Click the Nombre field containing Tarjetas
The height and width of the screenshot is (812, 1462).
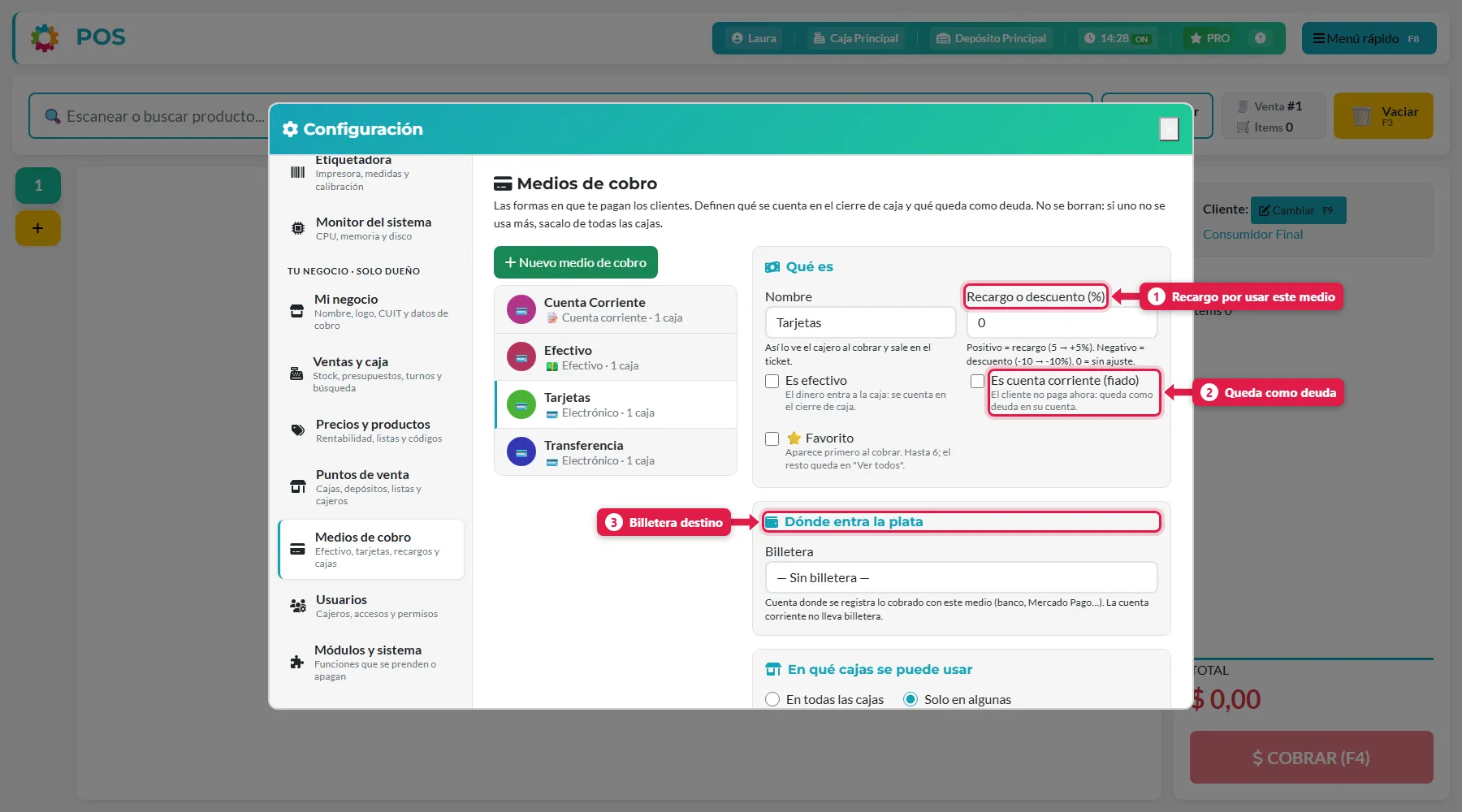(x=860, y=322)
